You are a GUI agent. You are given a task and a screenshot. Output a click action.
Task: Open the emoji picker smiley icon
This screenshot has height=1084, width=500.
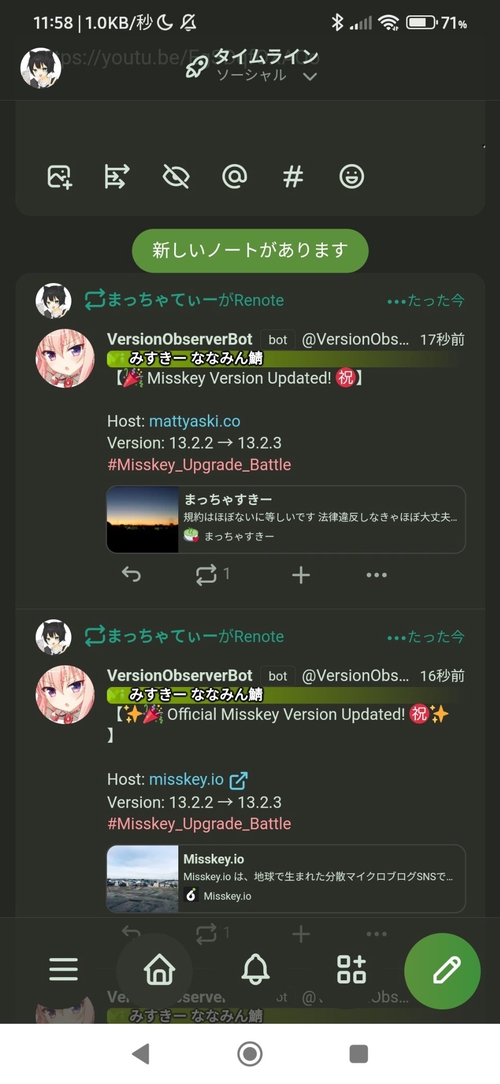pyautogui.click(x=352, y=177)
